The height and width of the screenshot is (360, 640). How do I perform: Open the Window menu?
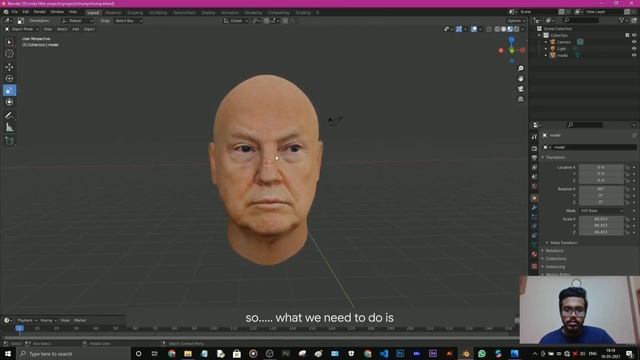pos(57,12)
